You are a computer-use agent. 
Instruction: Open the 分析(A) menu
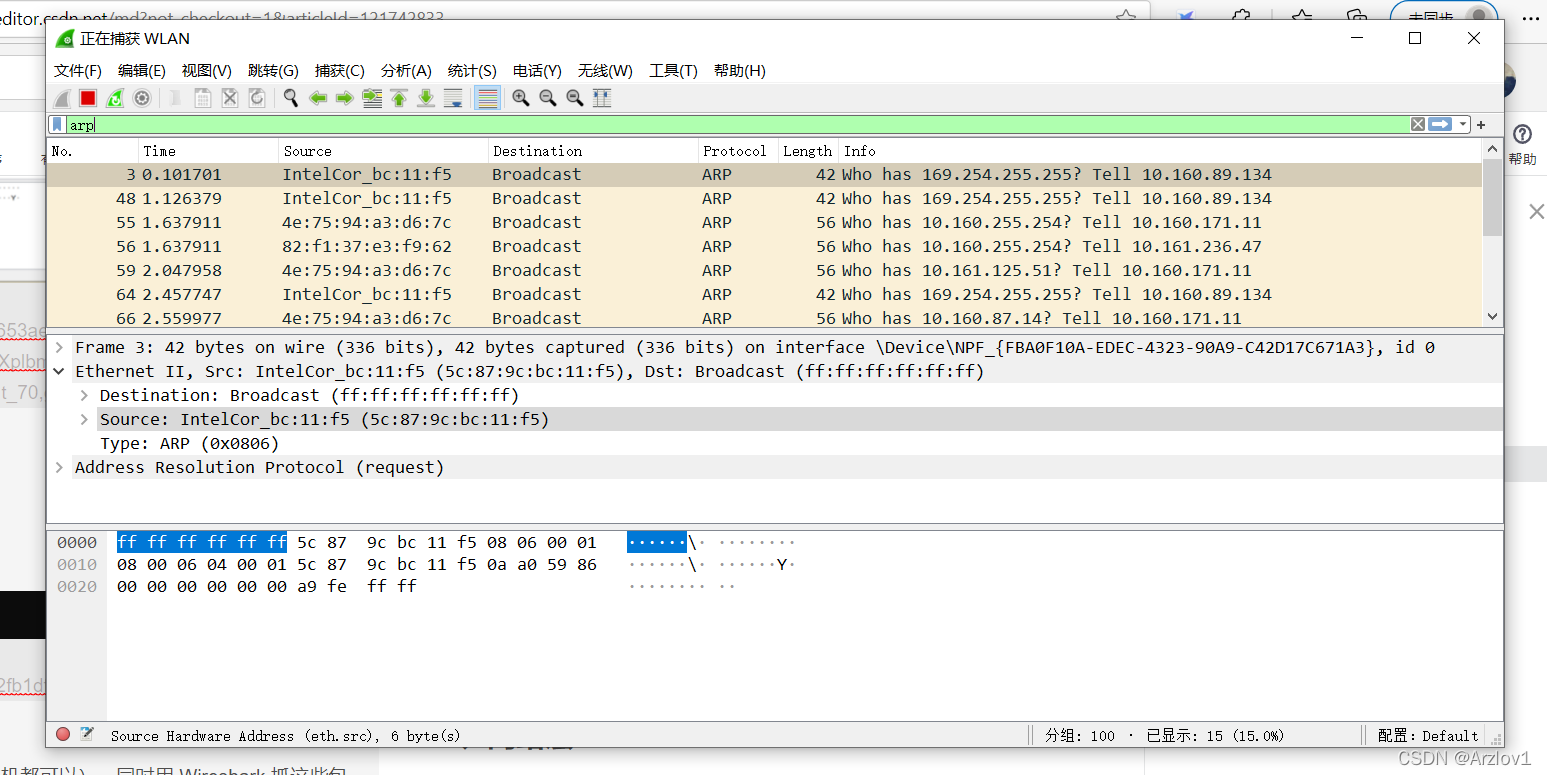(x=406, y=71)
